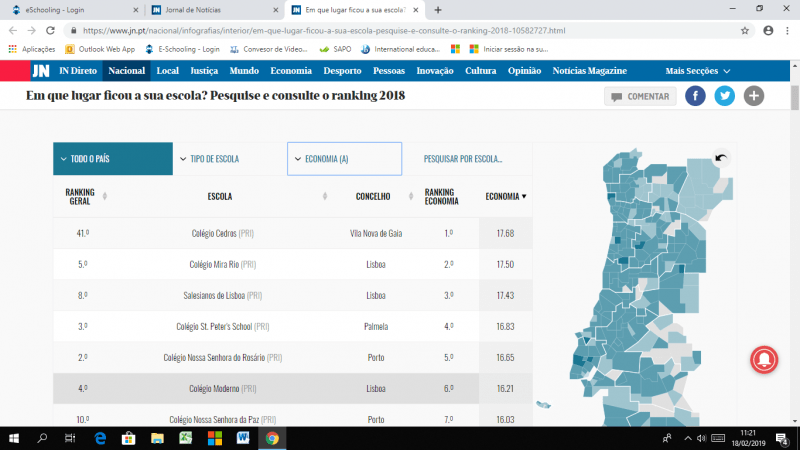Open the Conversor de Video bookmark
This screenshot has width=800, height=450.
click(269, 49)
